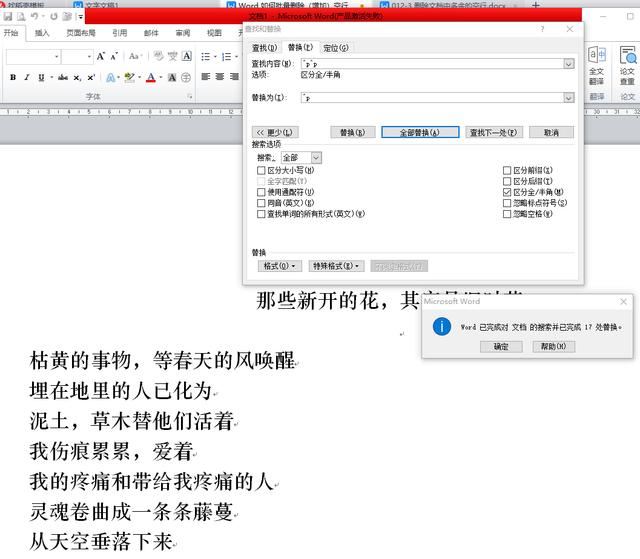Align text left in the ribbon
Image resolution: width=640 pixels, height=559 pixels.
click(206, 77)
